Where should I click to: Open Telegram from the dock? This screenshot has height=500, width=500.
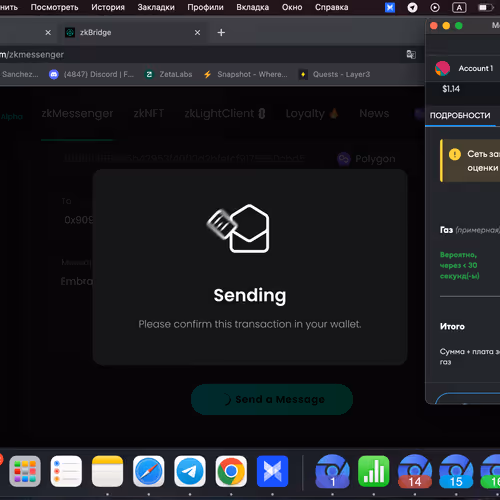tap(190, 471)
